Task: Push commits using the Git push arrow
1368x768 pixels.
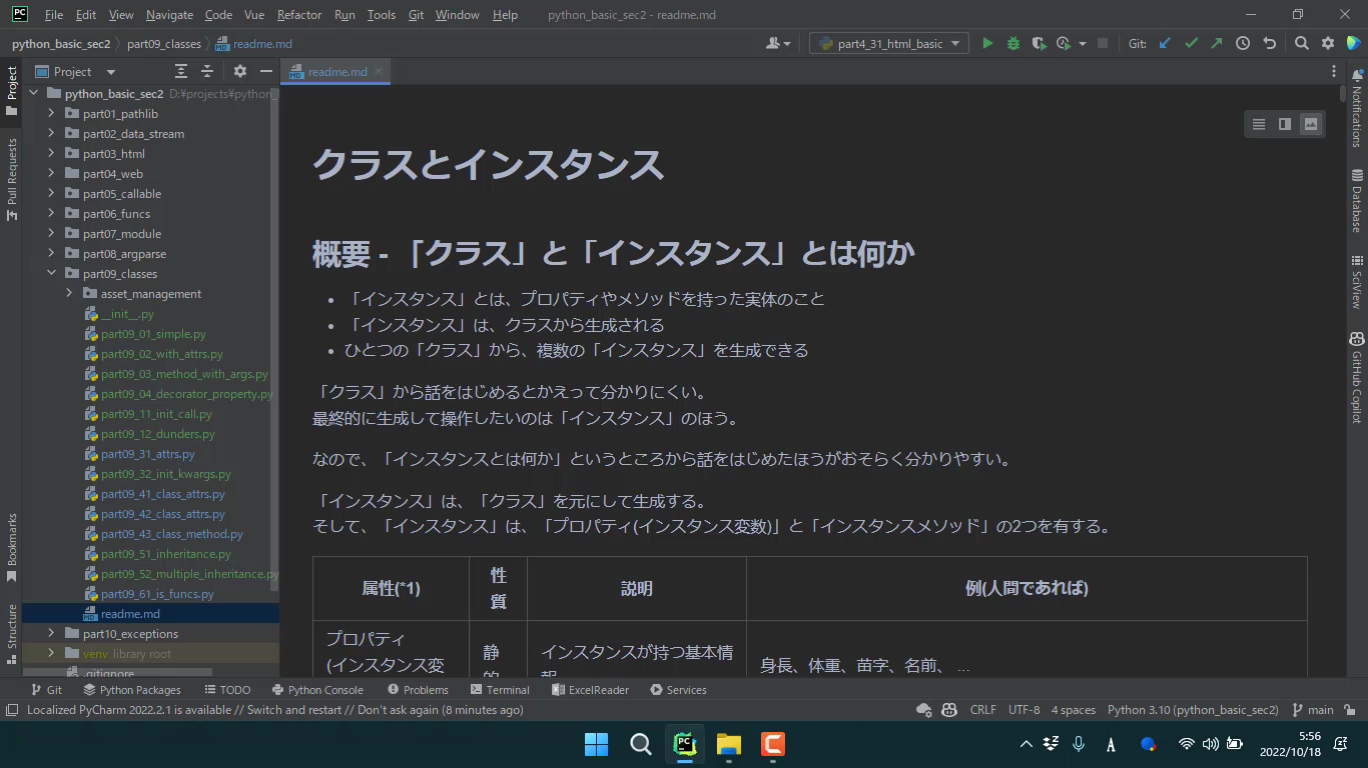Action: [1217, 43]
